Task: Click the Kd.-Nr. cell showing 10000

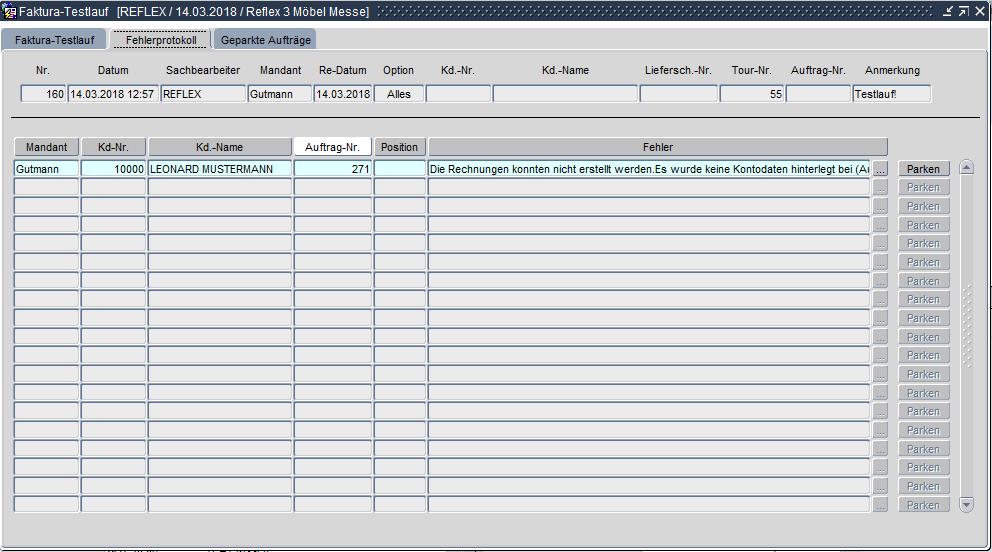Action: point(113,169)
